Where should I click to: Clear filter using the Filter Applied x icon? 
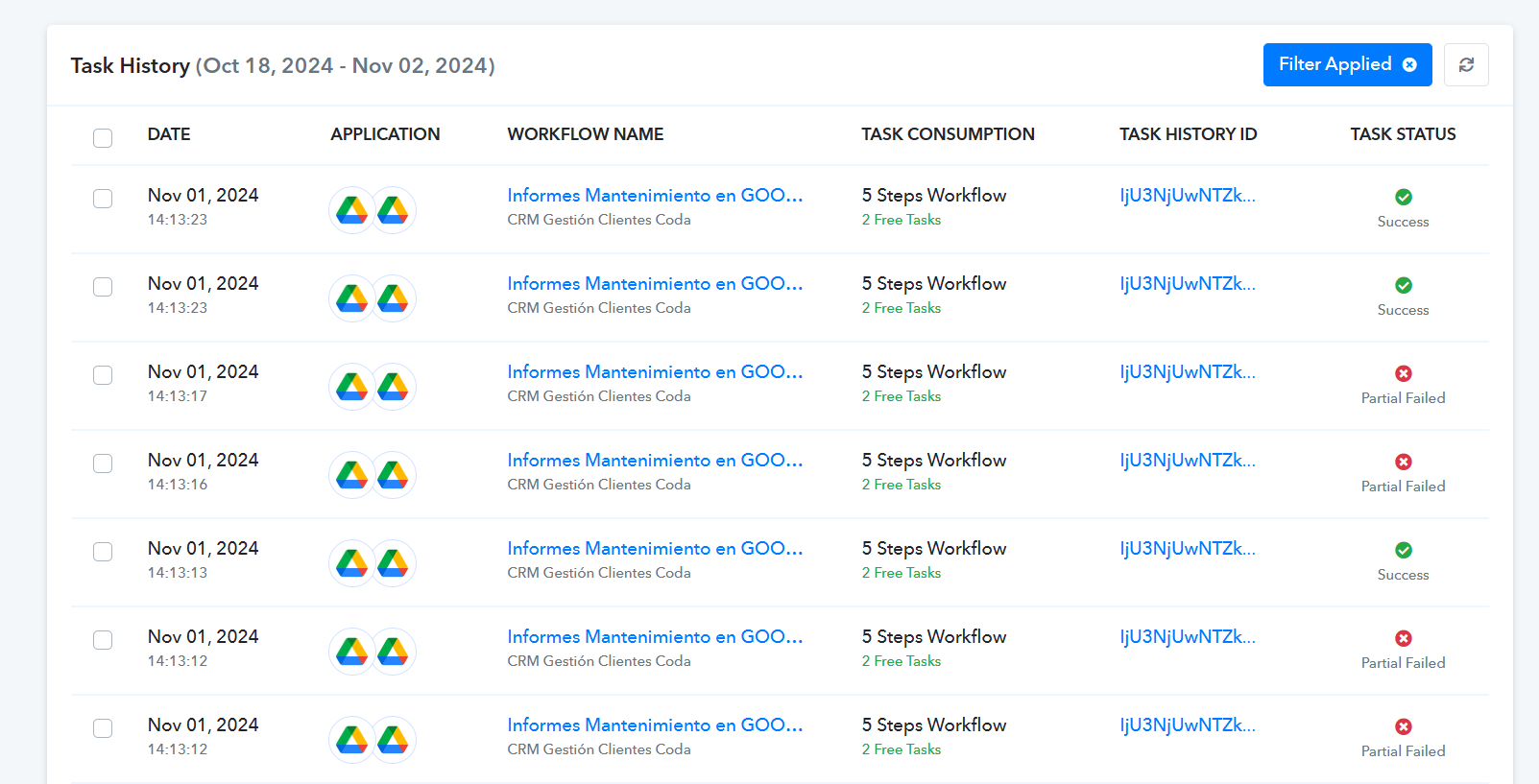tap(1409, 65)
